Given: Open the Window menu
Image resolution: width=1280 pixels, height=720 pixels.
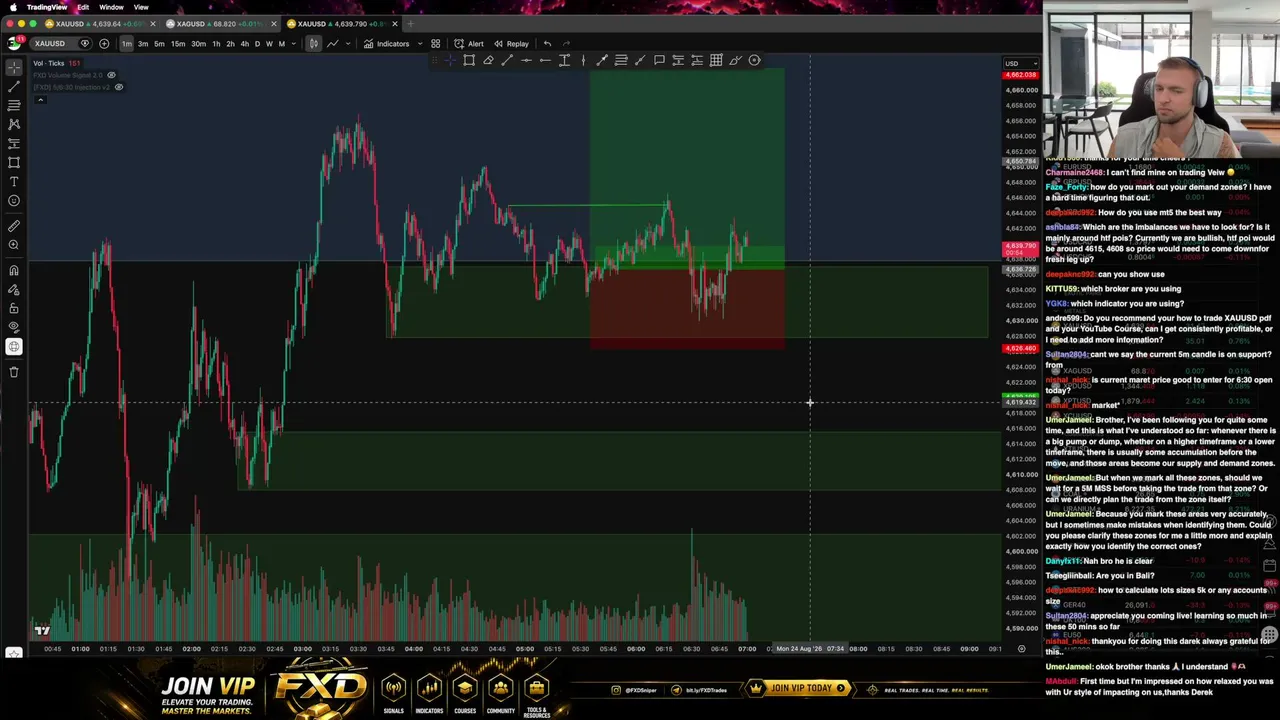Looking at the screenshot, I should [111, 7].
